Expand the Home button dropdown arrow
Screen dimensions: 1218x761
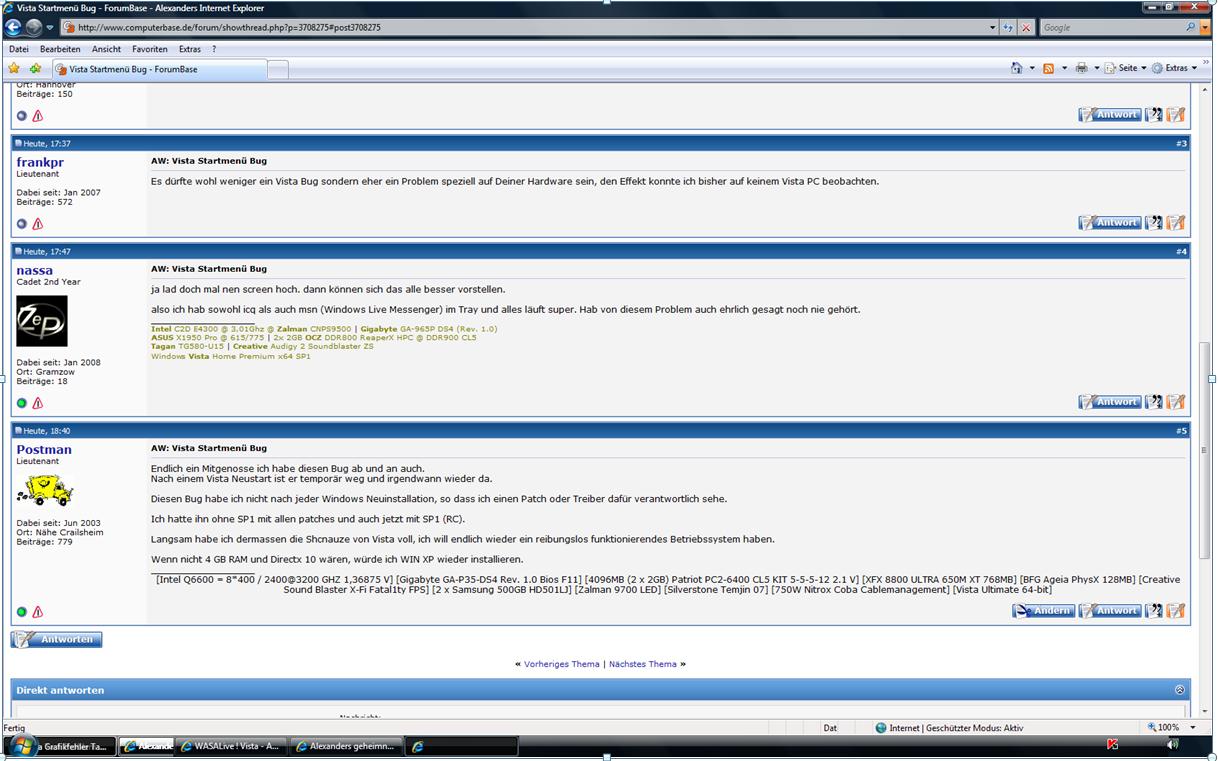1032,68
